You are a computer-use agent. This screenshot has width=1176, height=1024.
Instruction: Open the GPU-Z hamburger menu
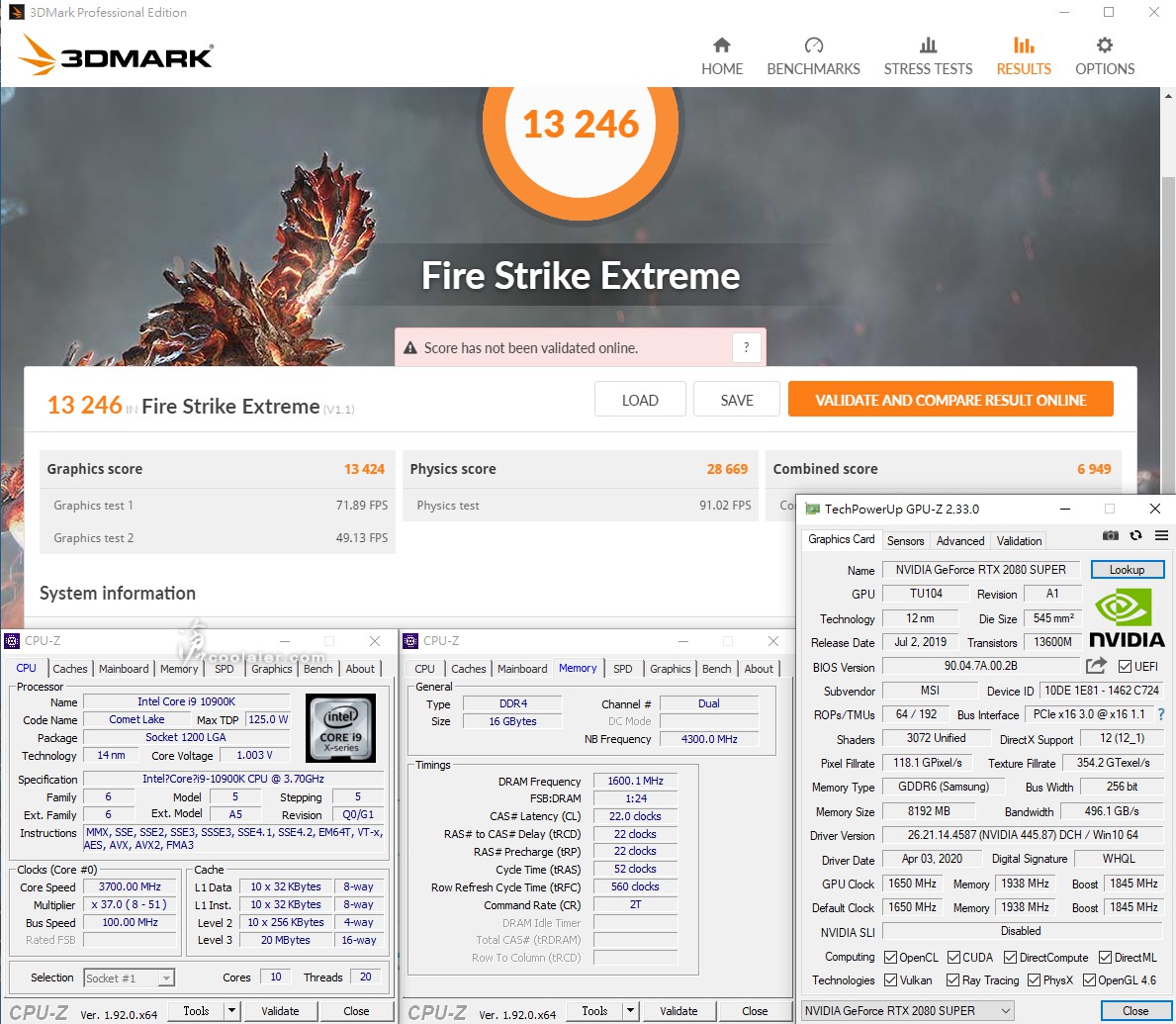(x=1161, y=535)
